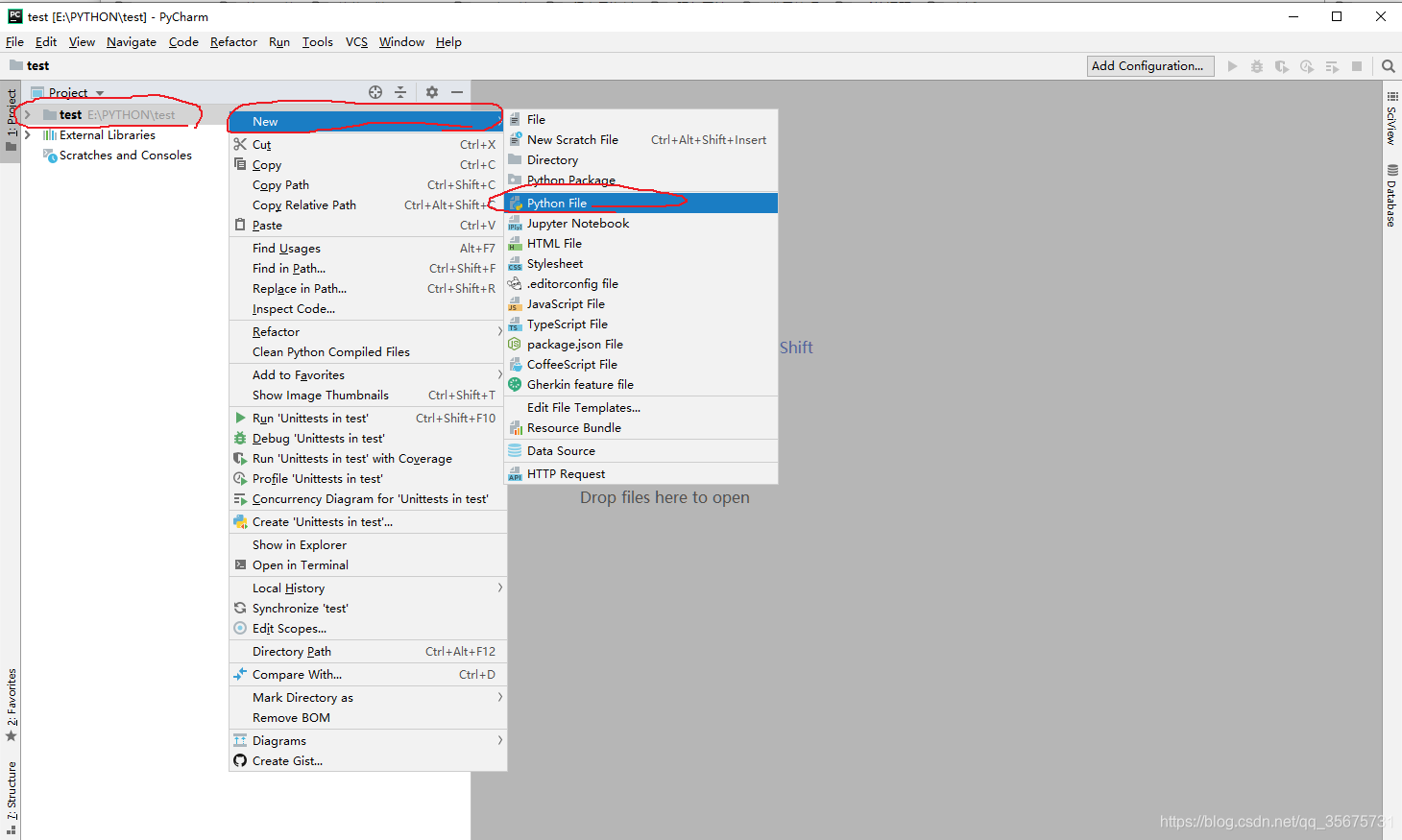Click Inspect Code entry
1402x840 pixels.
pyautogui.click(x=368, y=308)
